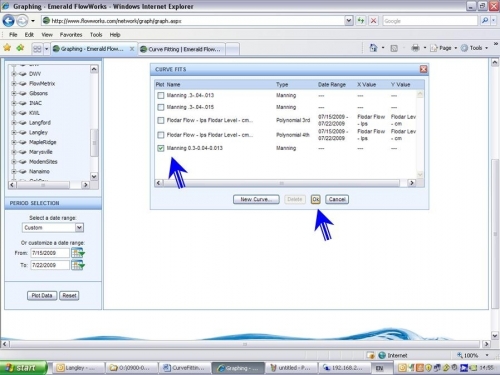Click the Google search box

pos(430,21)
